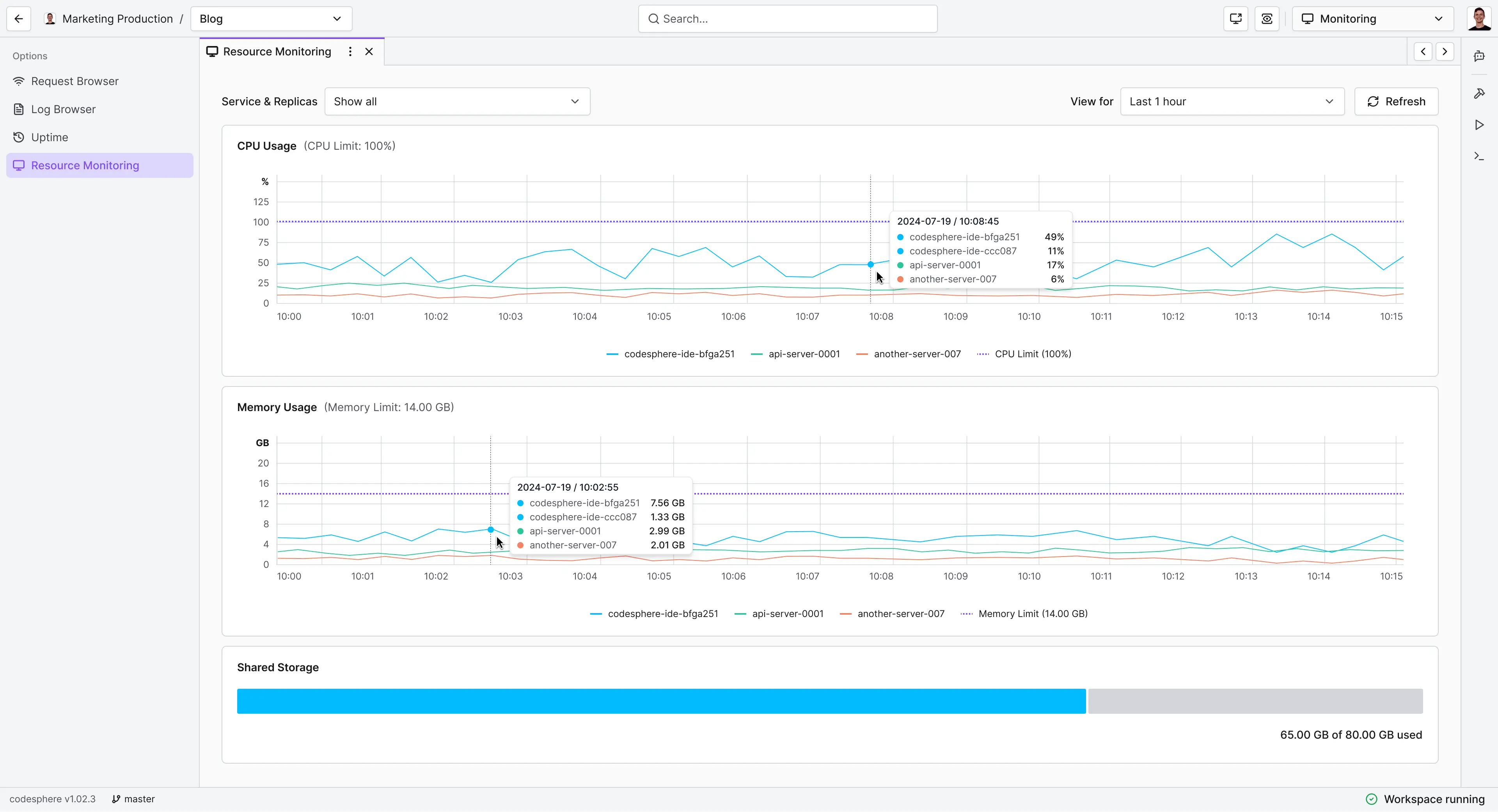
Task: Open the Resource Monitoring tab overflow menu
Action: coord(350,51)
